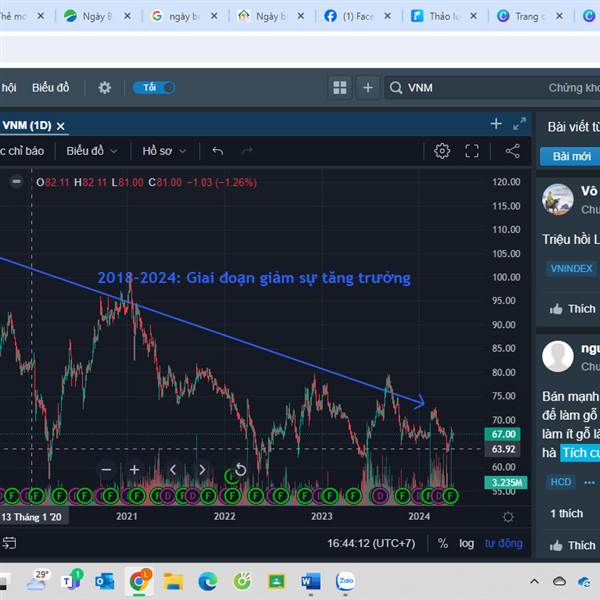Screen dimensions: 600x600
Task: Expand the chart panel with diagonal arrows icon
Action: pos(519,124)
